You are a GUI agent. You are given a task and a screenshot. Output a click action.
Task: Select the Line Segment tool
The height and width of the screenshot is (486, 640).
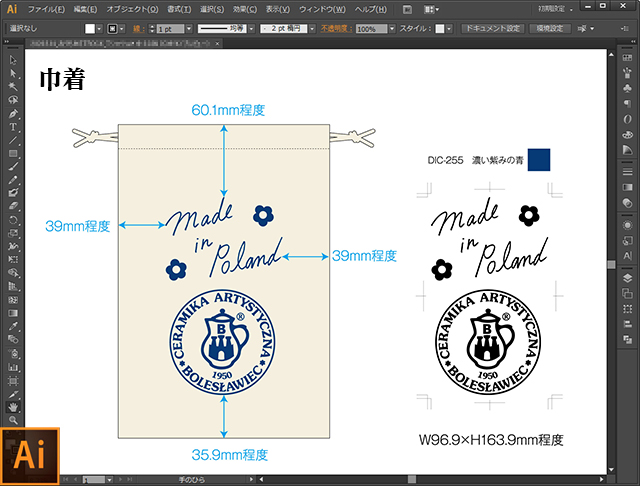(x=13, y=140)
